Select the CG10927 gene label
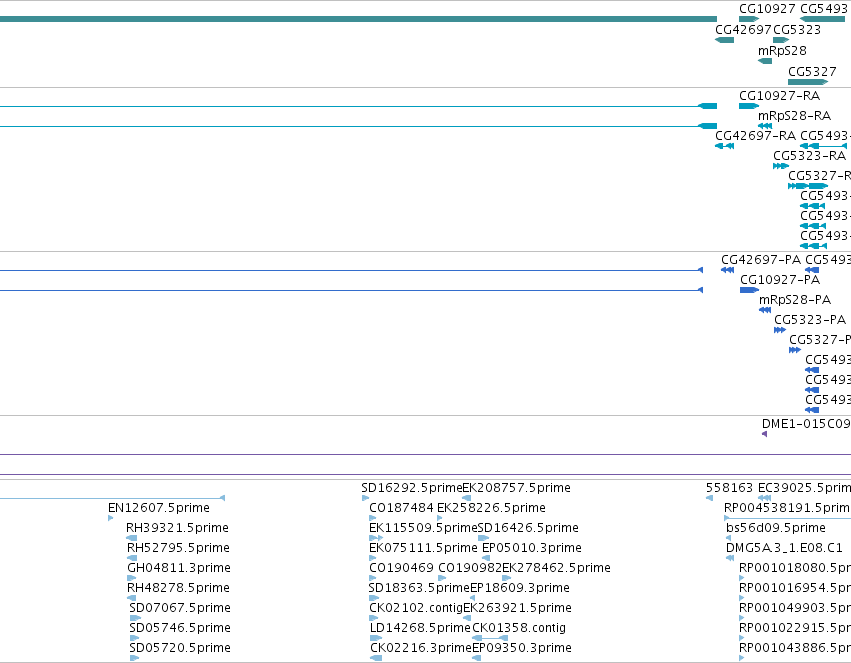The height and width of the screenshot is (663, 851). coord(767,9)
